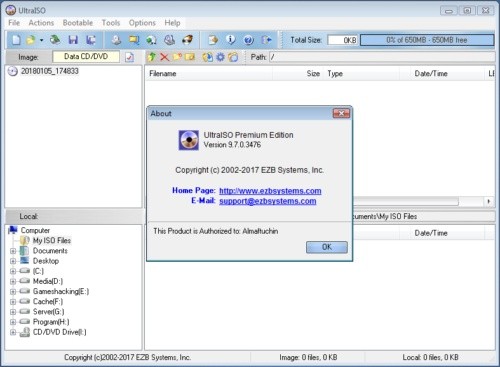Expand the Documents tree node
The image size is (500, 367).
tap(13, 251)
